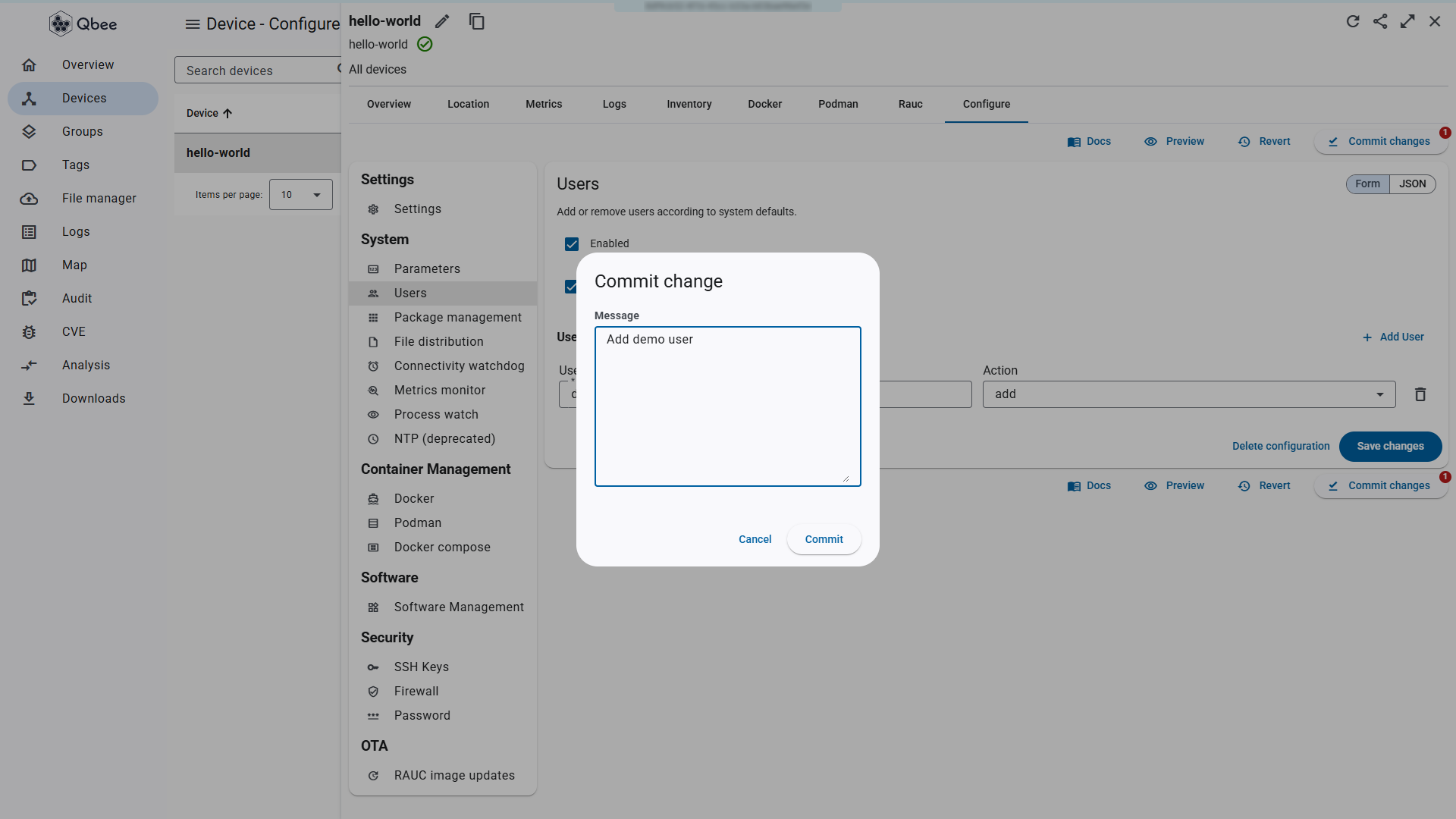Open Docker compose configuration item
The width and height of the screenshot is (1456, 819).
tap(443, 548)
